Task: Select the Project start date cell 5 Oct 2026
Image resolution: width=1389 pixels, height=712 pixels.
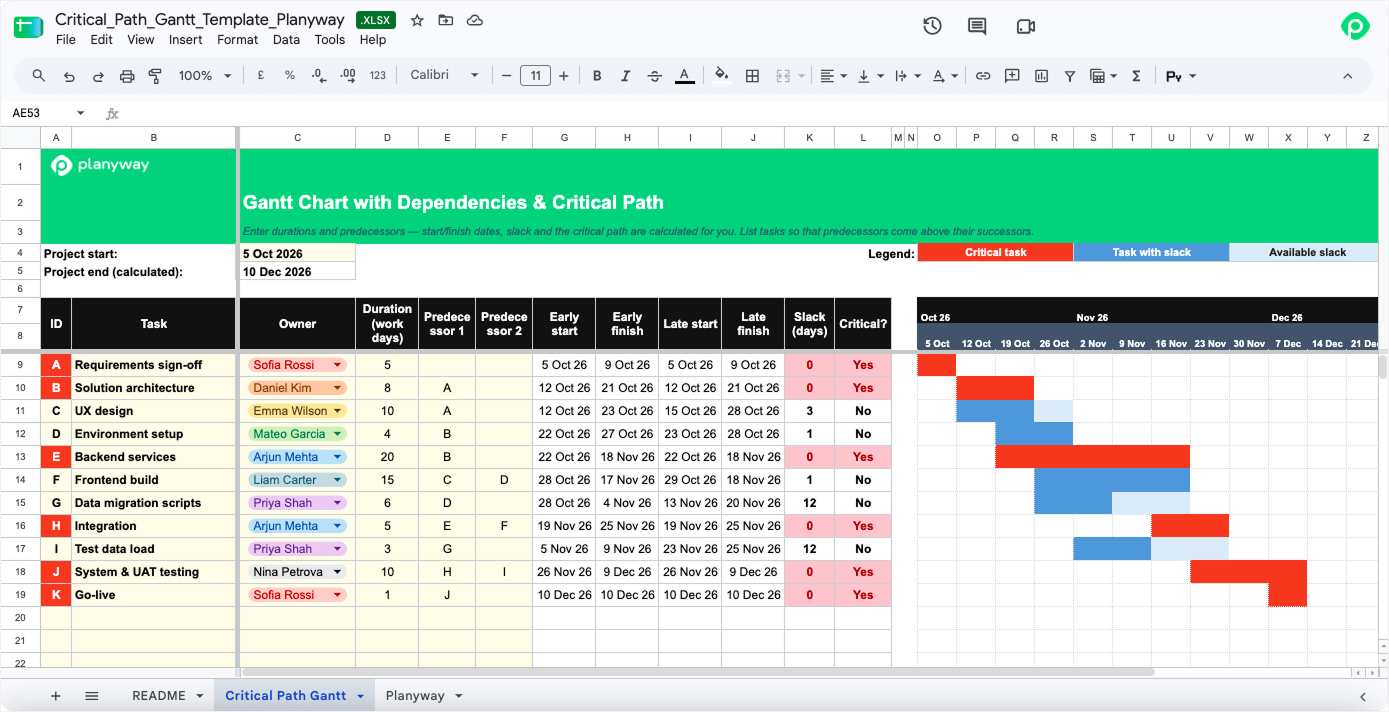Action: (x=297, y=254)
